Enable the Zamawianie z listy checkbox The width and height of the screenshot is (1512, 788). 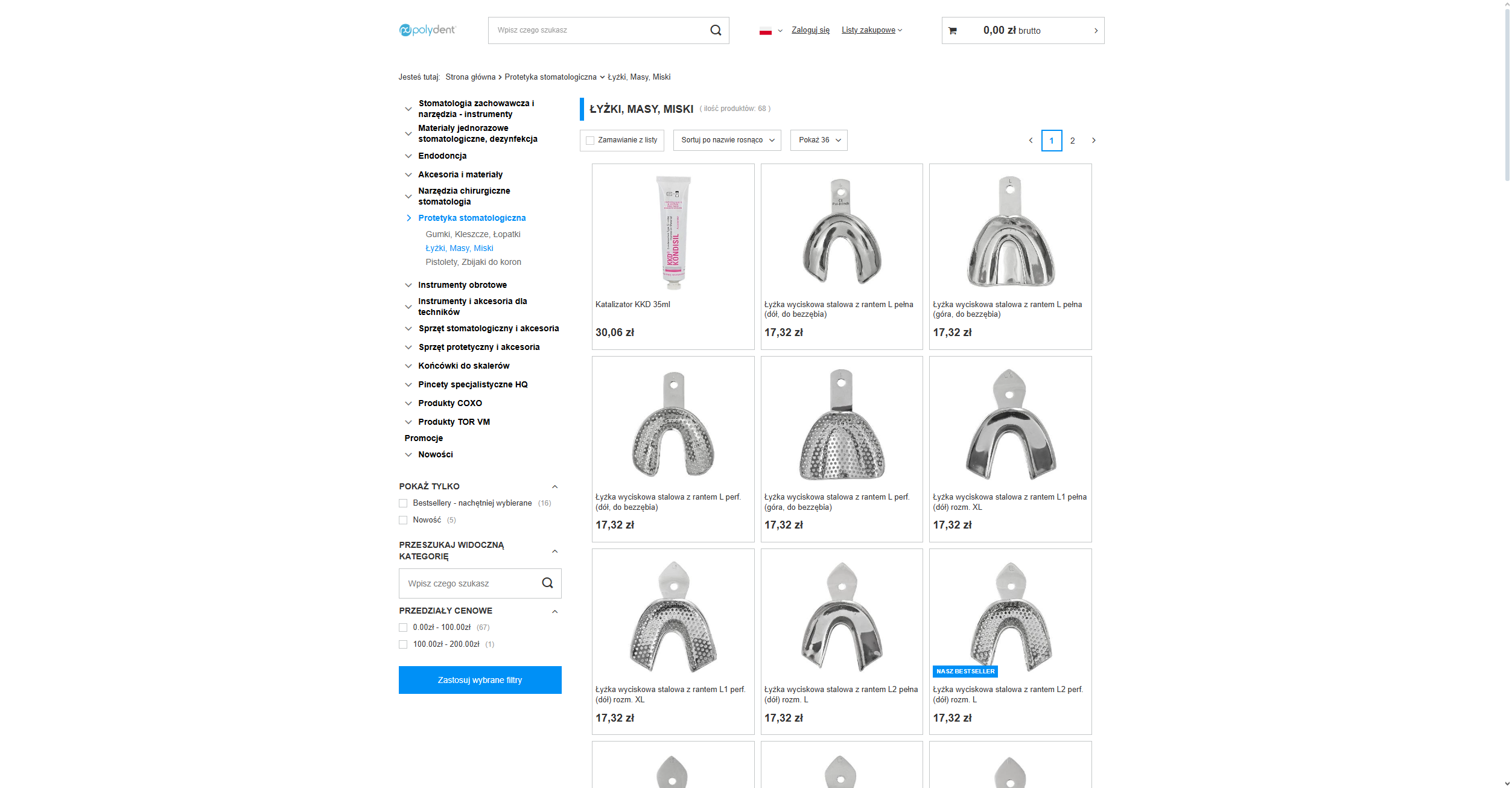click(x=590, y=141)
